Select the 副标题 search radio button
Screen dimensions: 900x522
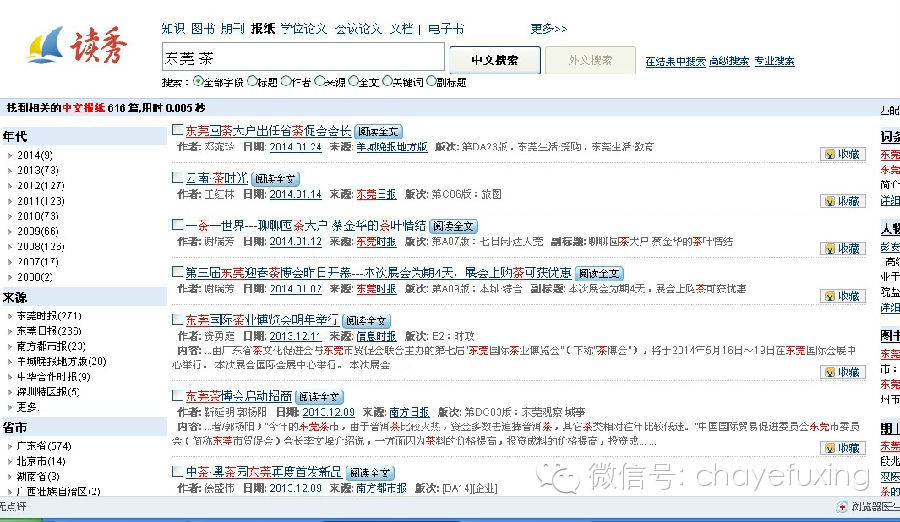(x=431, y=82)
